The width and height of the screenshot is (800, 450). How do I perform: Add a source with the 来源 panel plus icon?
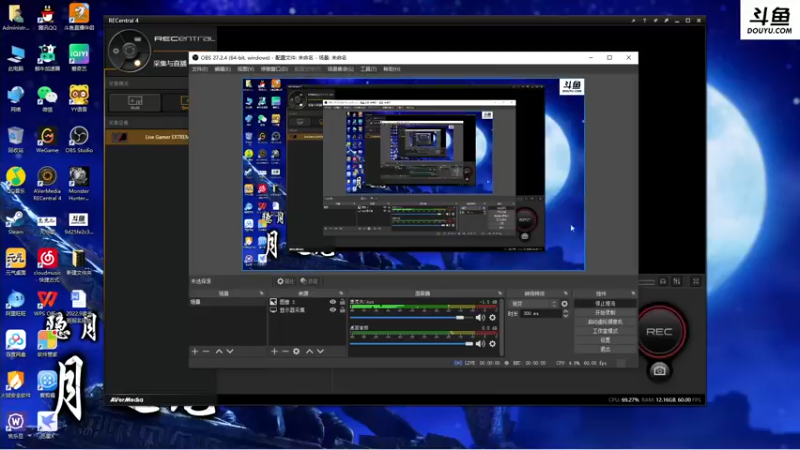274,351
